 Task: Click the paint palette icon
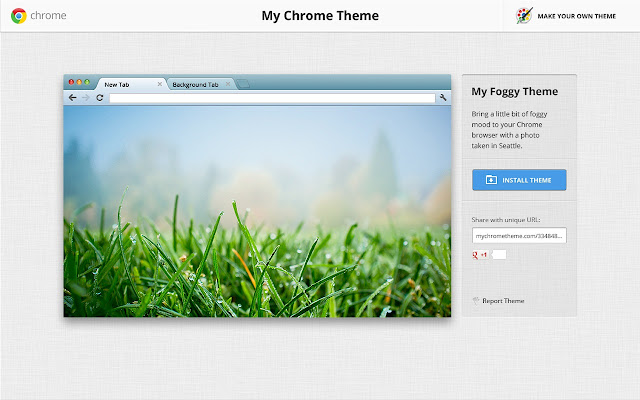pos(524,16)
